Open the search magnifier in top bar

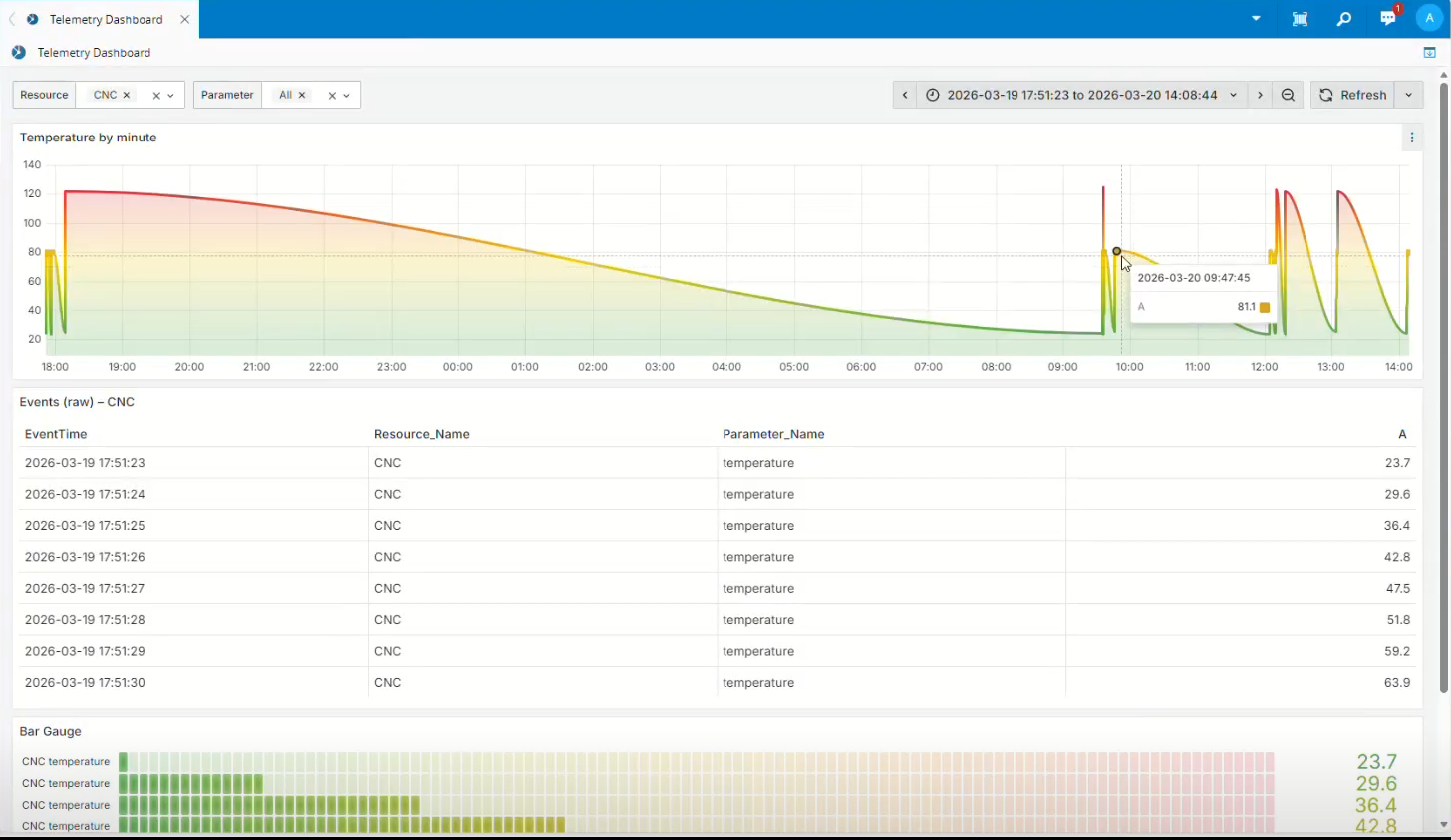coord(1343,18)
